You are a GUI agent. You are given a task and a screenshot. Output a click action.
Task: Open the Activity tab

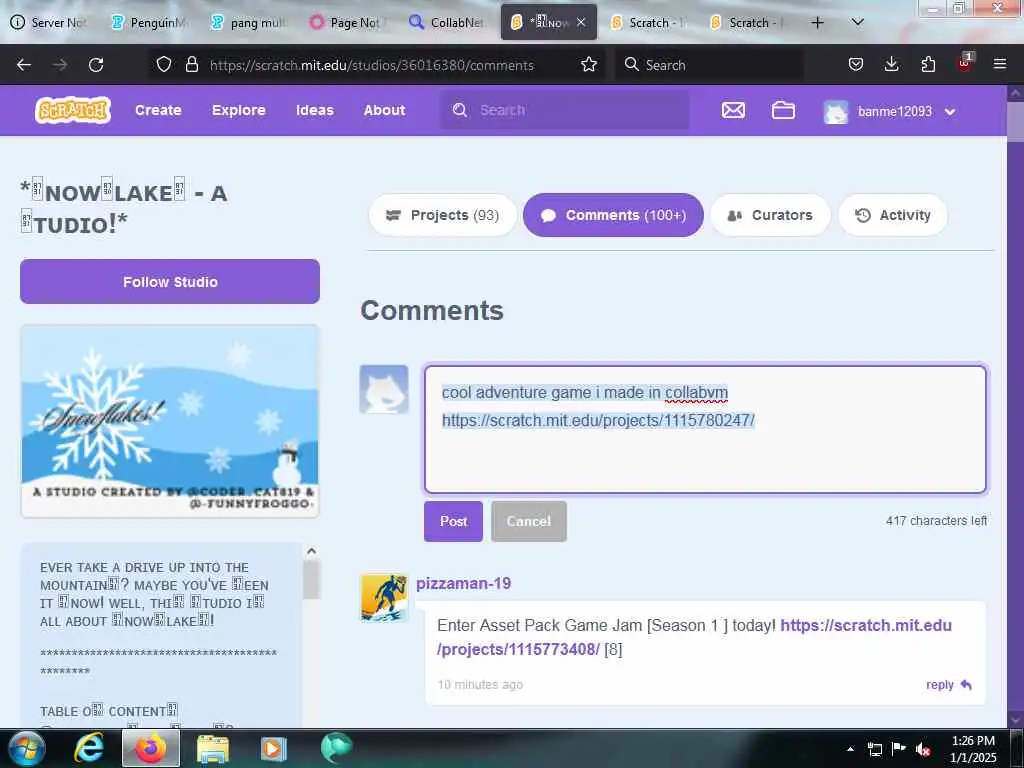(893, 215)
